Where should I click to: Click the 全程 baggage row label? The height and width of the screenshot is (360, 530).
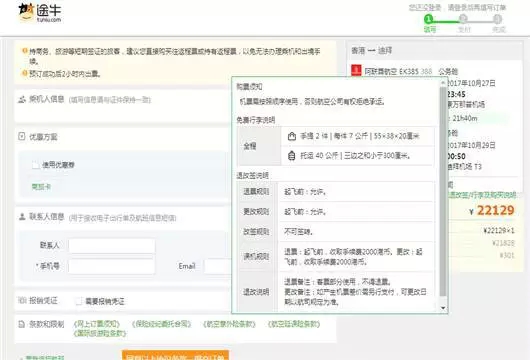tap(250, 146)
